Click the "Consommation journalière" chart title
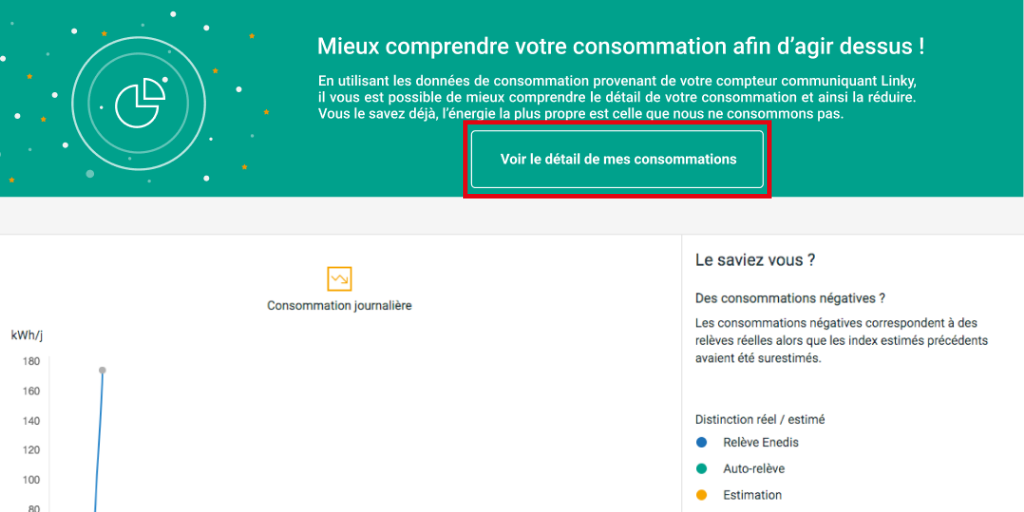This screenshot has width=1024, height=512. point(339,305)
